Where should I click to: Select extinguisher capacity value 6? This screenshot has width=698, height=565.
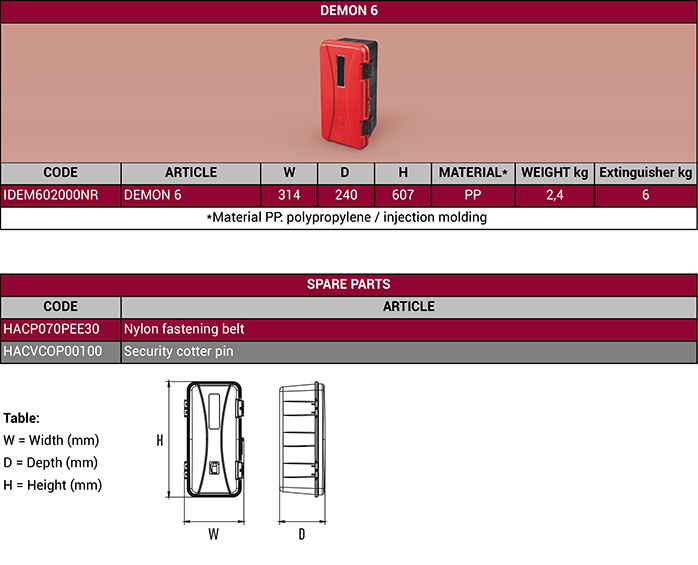click(645, 195)
